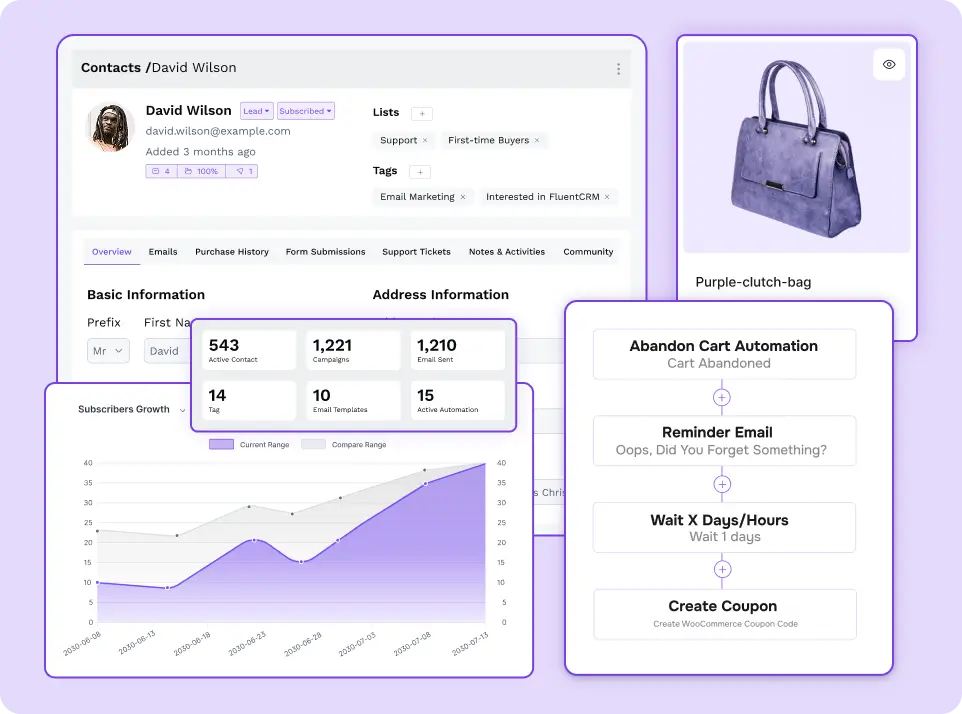
Task: Expand the Subscribers Growth chart dropdown
Action: pyautogui.click(x=182, y=410)
